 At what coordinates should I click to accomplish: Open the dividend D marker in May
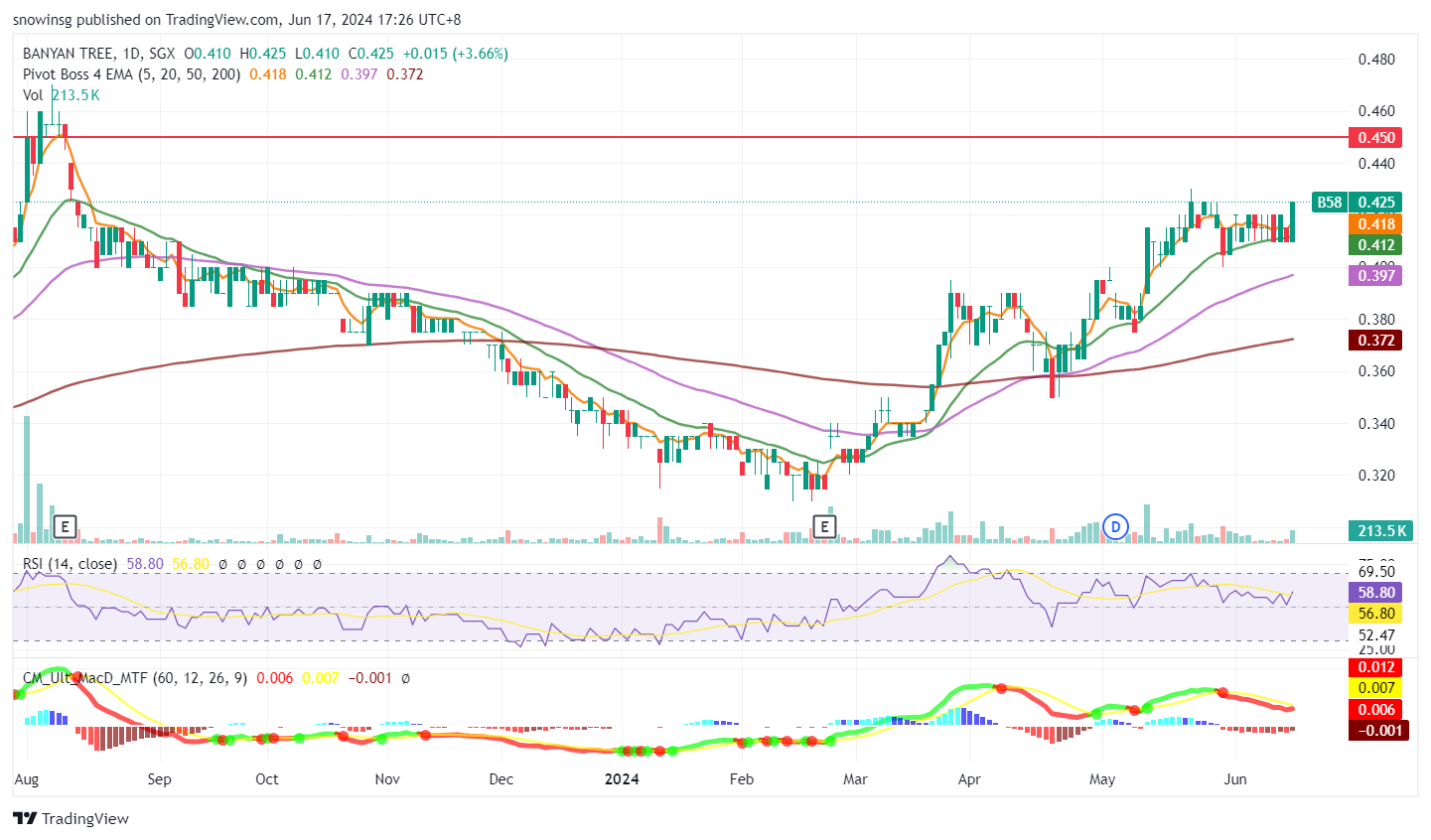1115,526
